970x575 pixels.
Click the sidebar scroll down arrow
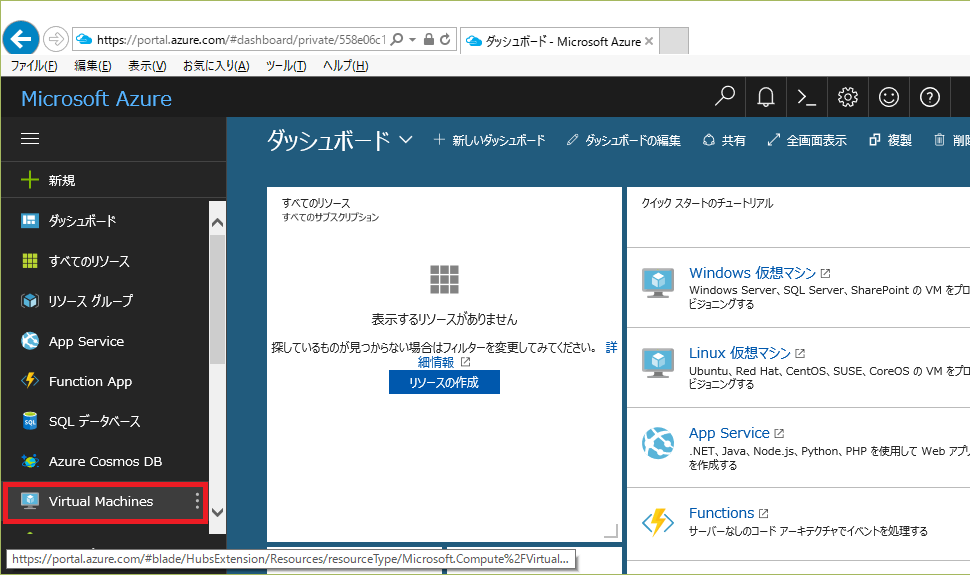[217, 512]
